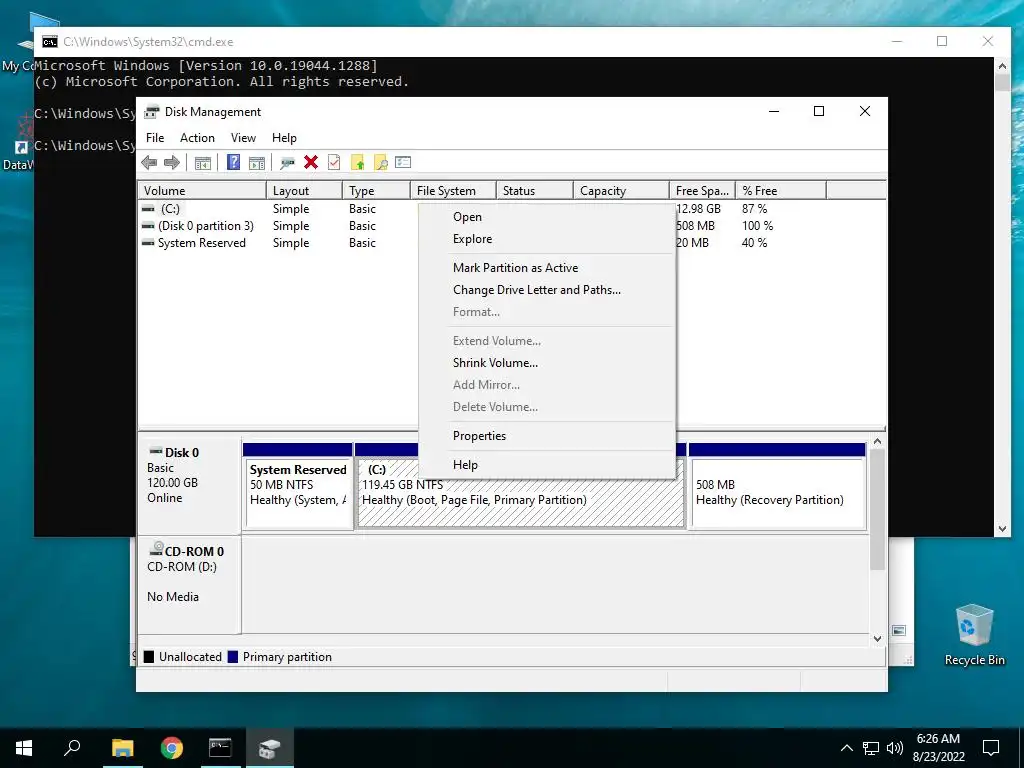
Task: Open the View menu
Action: point(243,138)
